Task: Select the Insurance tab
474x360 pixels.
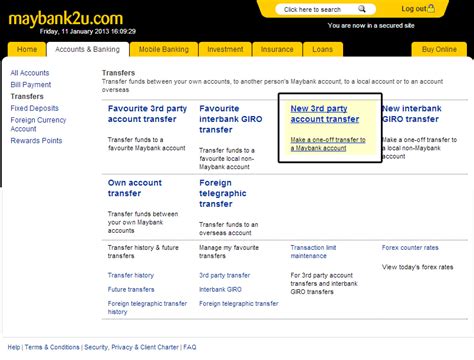Action: pyautogui.click(x=277, y=49)
